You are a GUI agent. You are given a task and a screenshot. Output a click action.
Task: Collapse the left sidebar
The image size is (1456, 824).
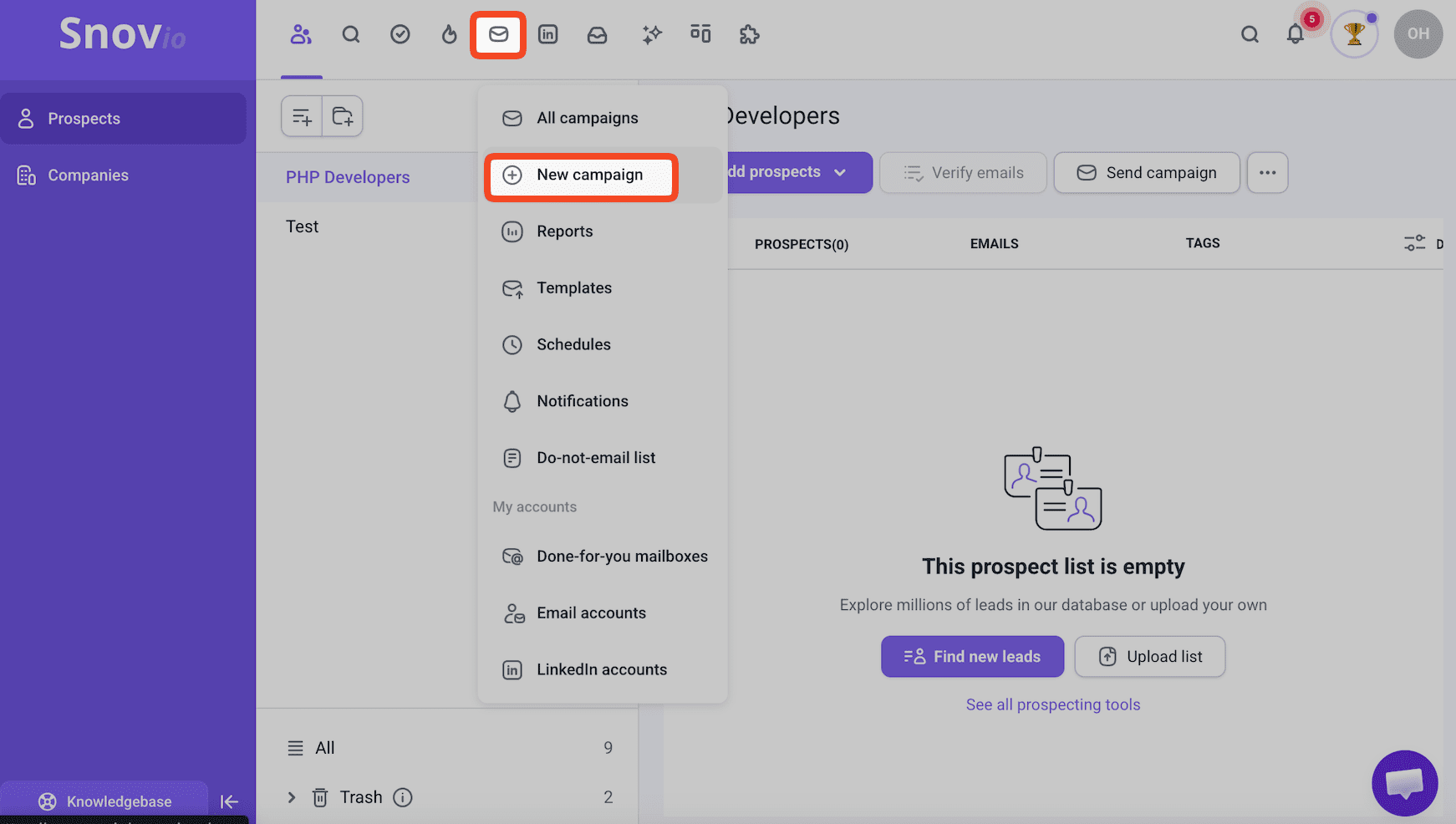pyautogui.click(x=229, y=802)
